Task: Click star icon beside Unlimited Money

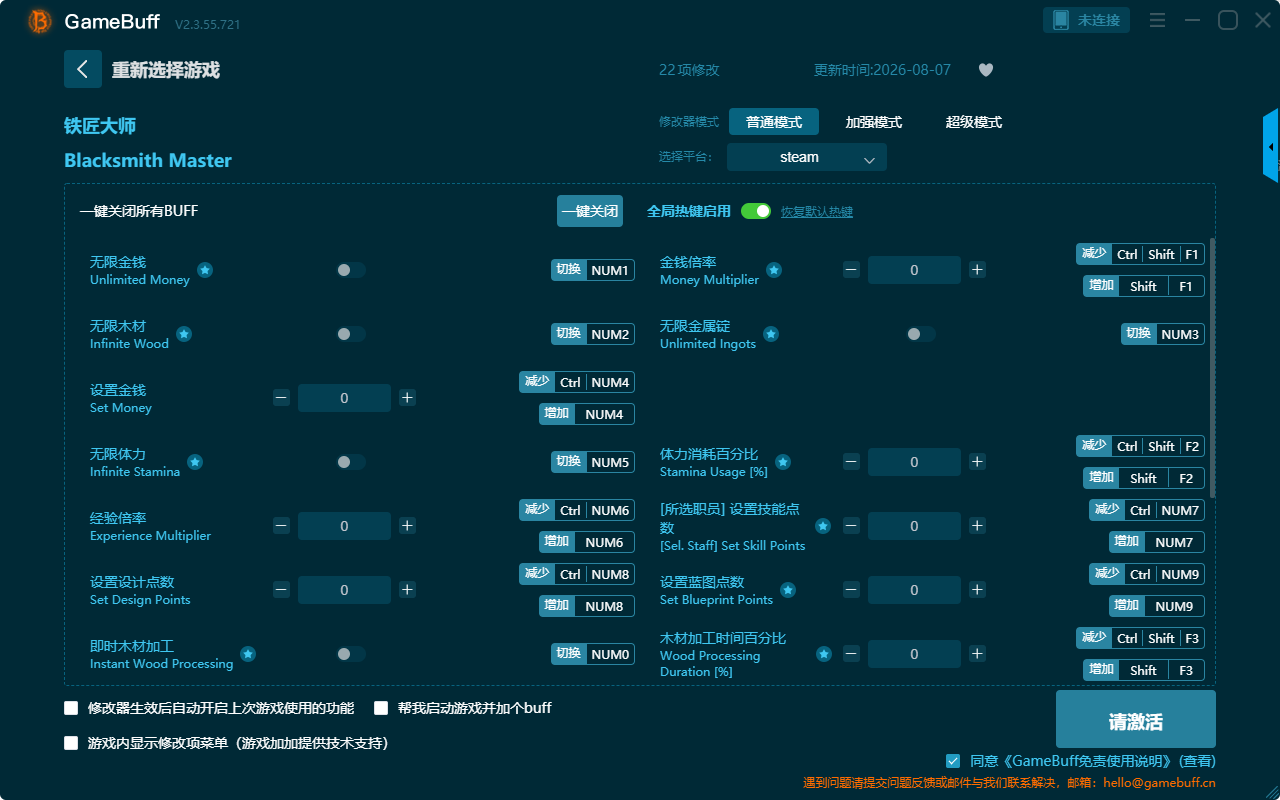Action: point(205,270)
